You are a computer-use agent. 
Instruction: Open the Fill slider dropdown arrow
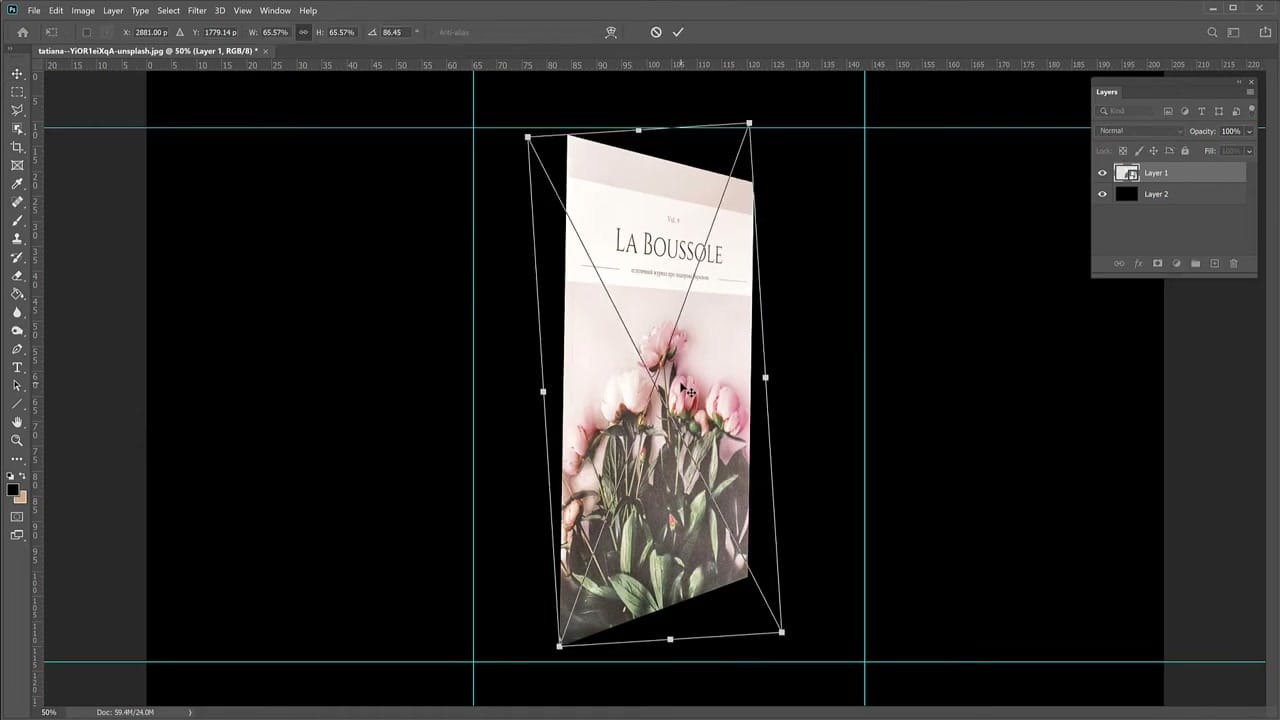pos(1249,151)
